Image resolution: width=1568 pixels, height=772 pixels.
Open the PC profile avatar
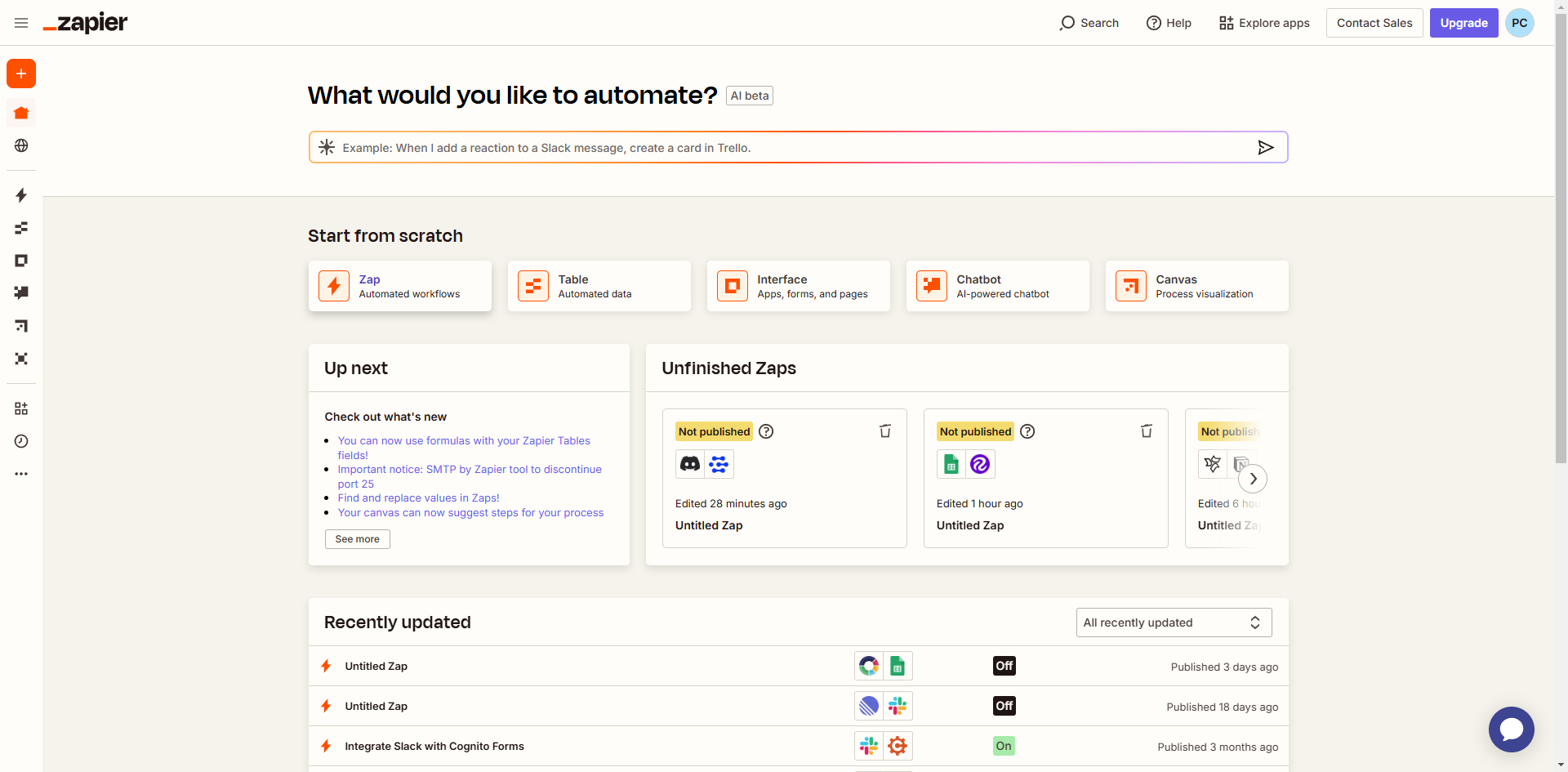1519,23
